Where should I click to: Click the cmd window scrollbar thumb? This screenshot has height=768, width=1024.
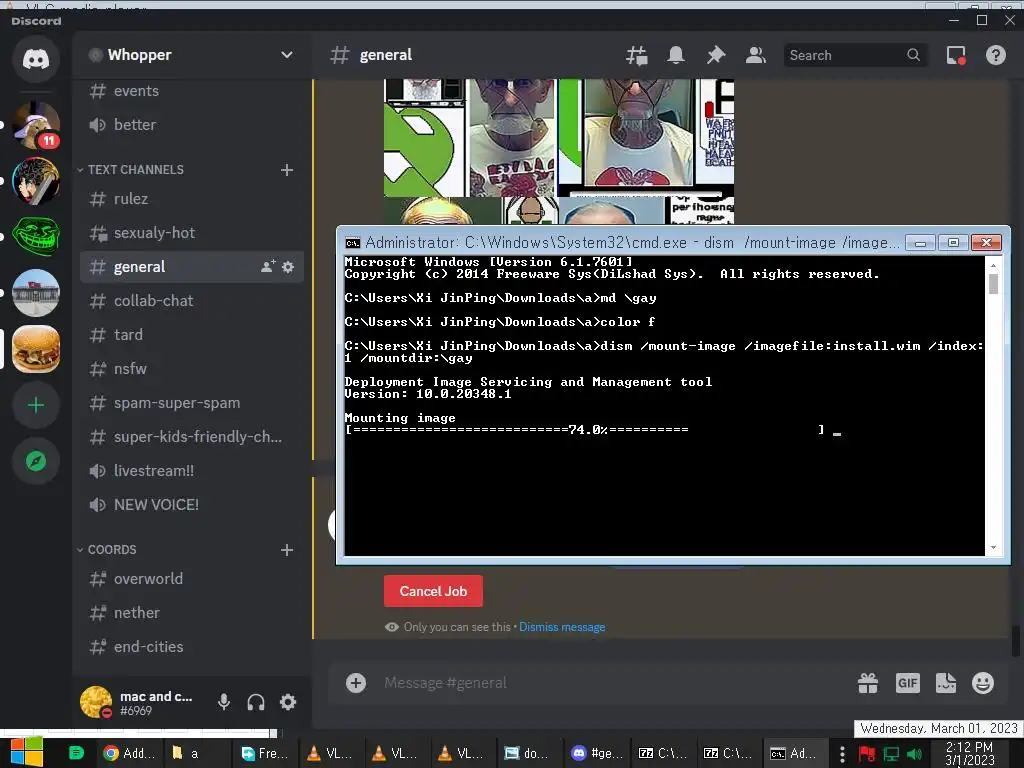click(x=993, y=284)
